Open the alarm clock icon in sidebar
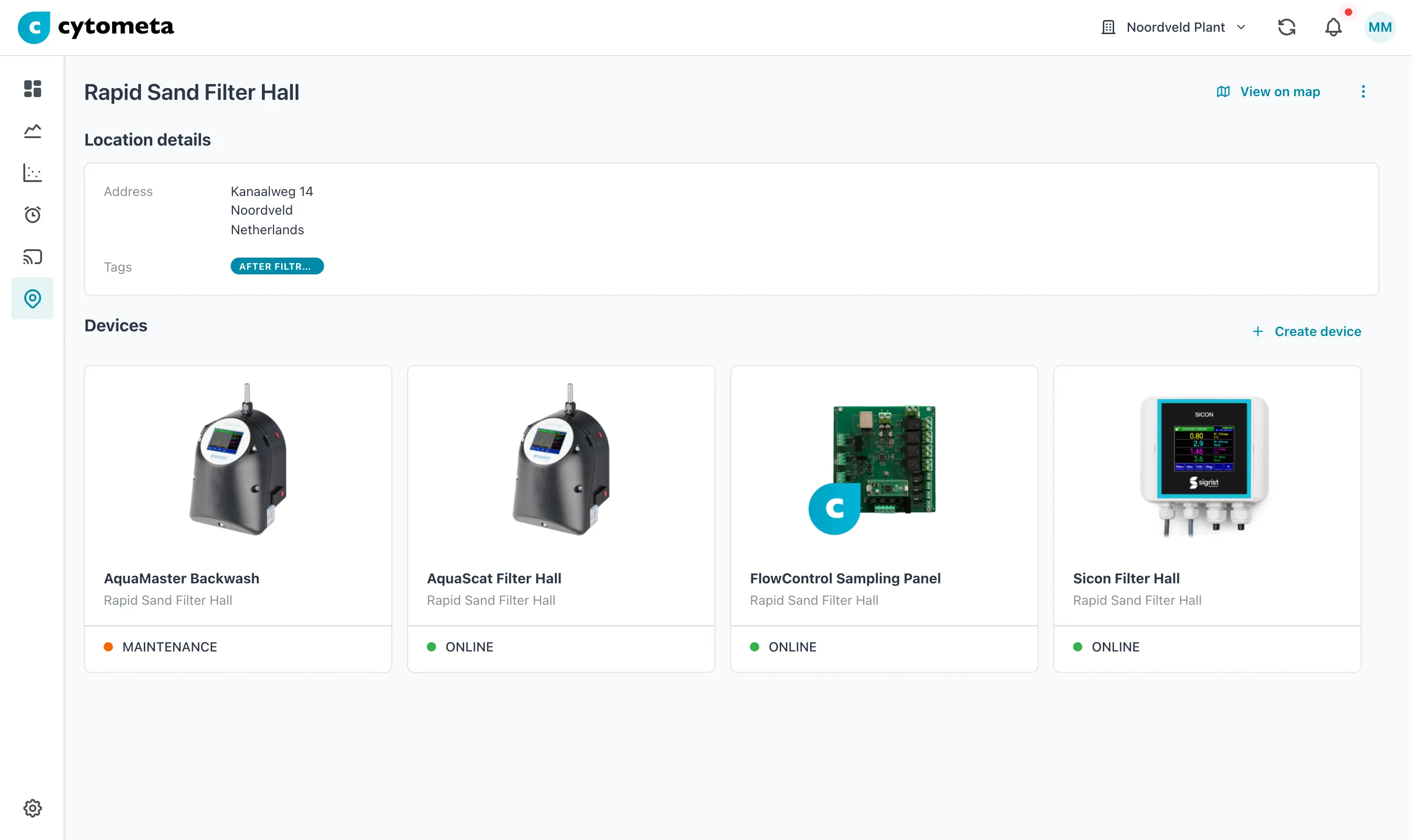Viewport: 1412px width, 840px height. pos(32,215)
